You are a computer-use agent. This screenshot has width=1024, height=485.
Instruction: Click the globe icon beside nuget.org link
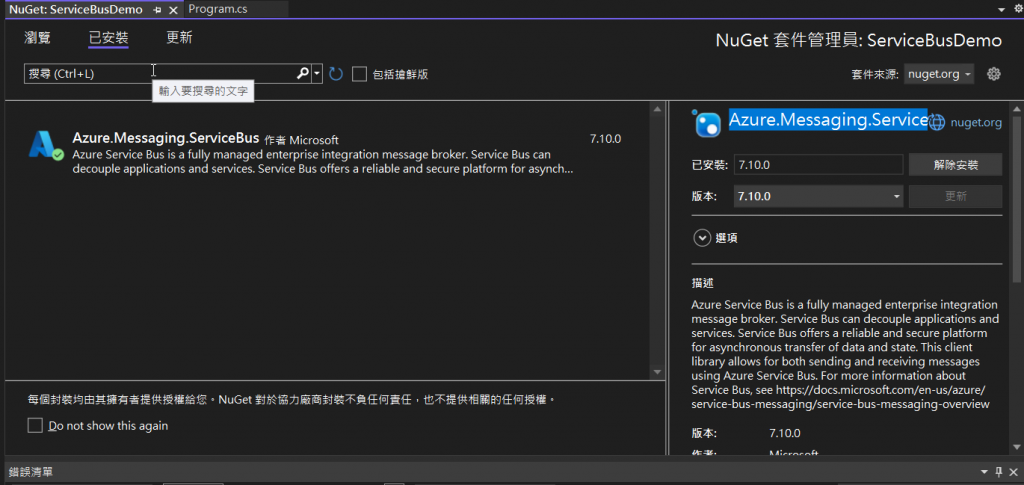pos(937,122)
